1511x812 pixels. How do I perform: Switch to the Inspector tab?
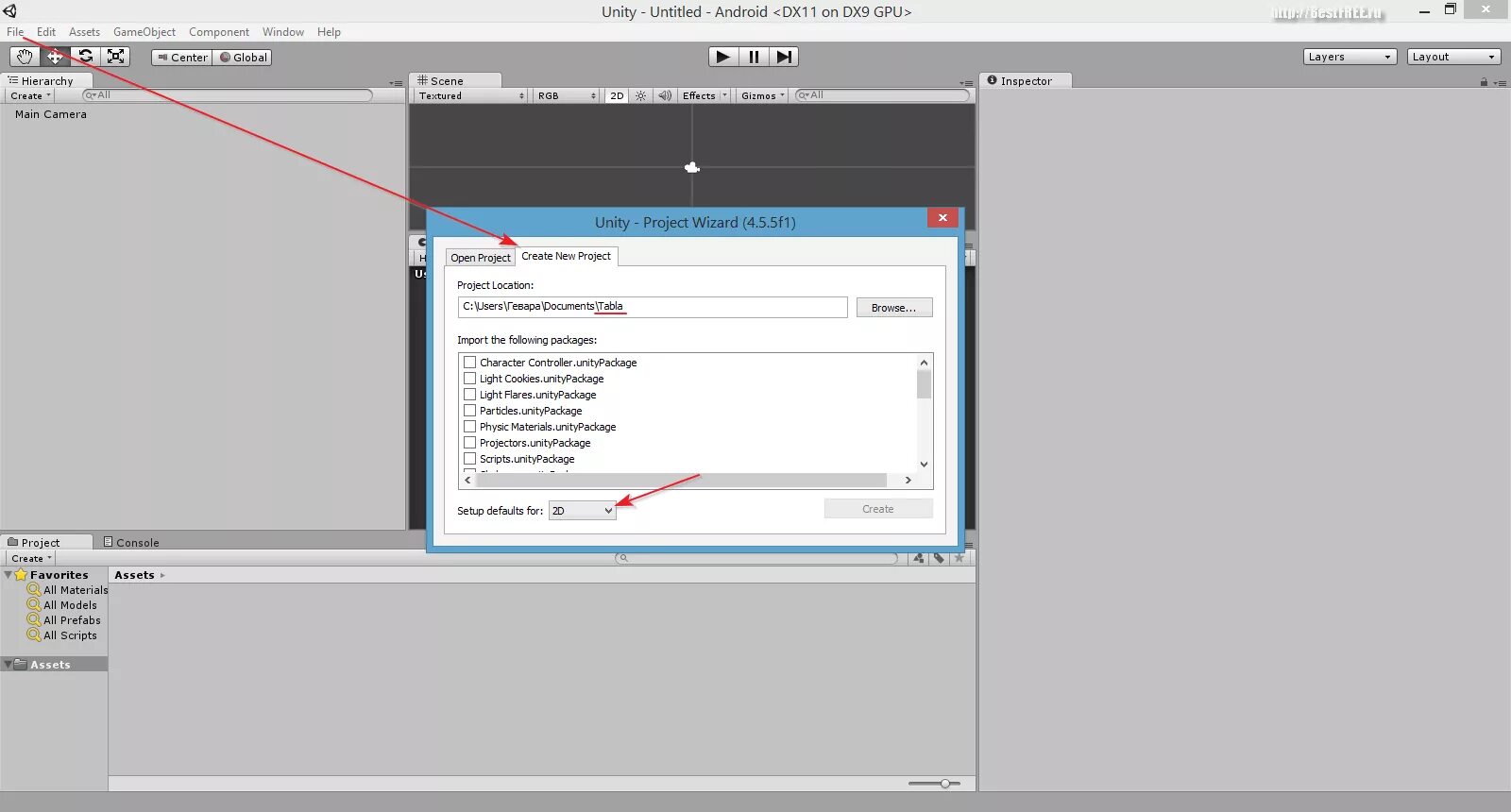tap(1026, 81)
